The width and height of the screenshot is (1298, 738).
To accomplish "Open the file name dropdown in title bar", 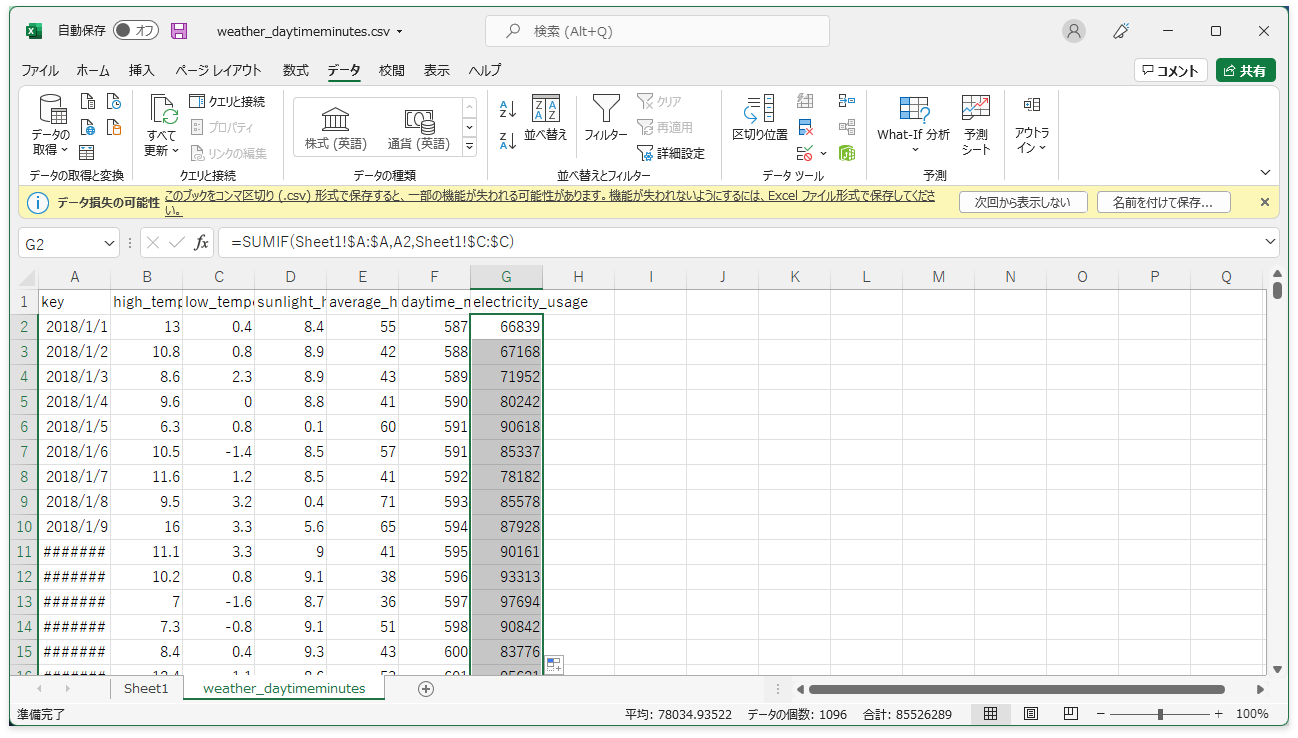I will (x=400, y=32).
